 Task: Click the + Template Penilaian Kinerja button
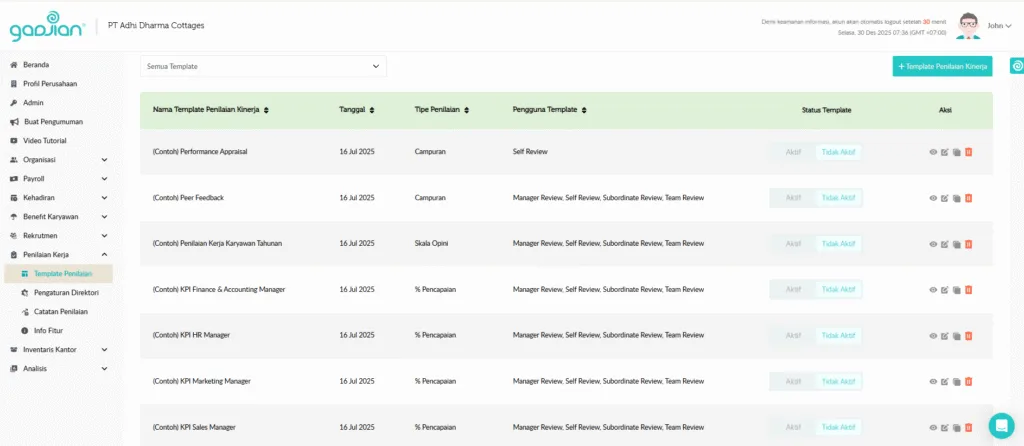[x=942, y=66]
